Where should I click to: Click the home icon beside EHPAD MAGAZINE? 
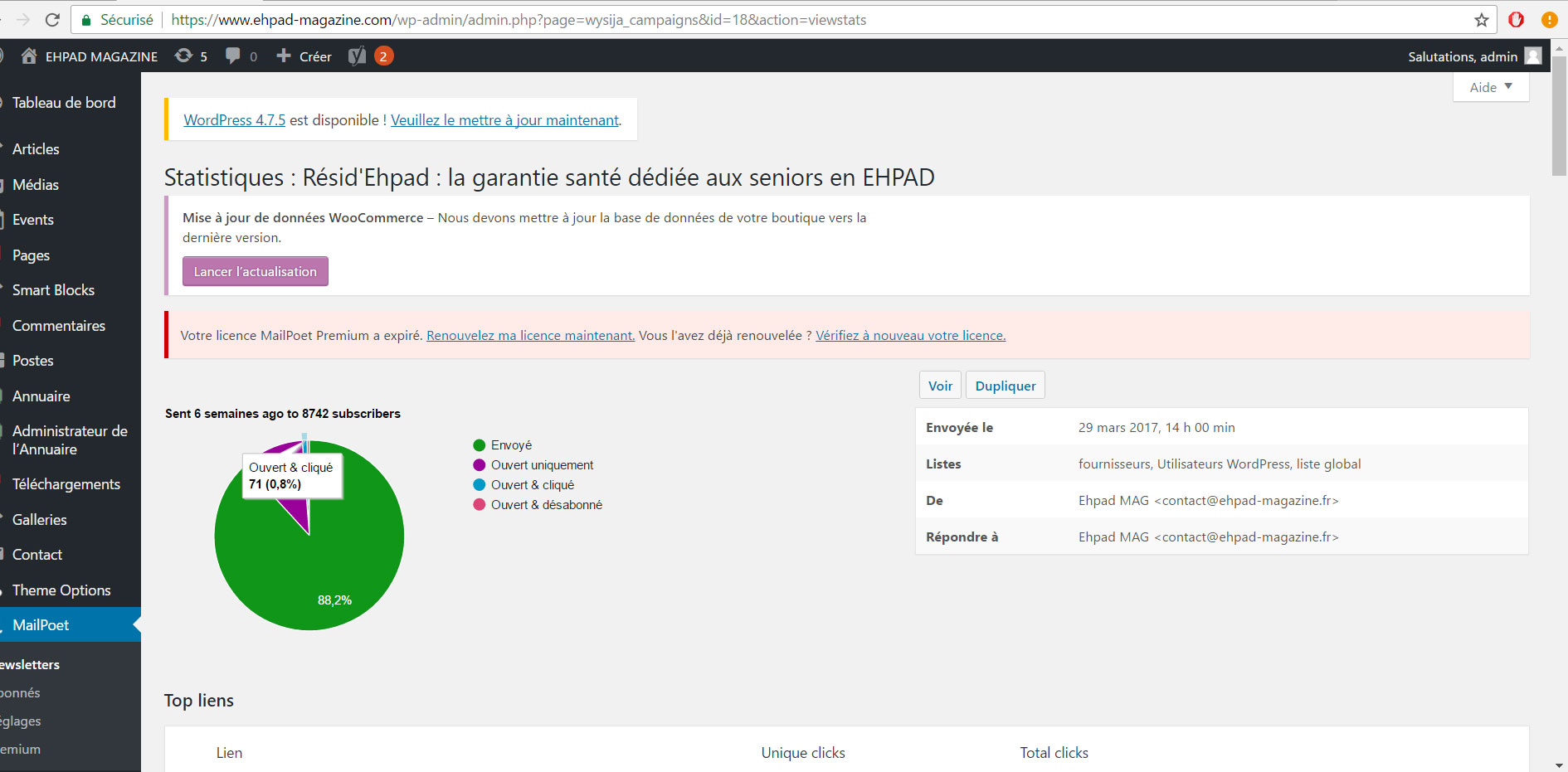(29, 56)
